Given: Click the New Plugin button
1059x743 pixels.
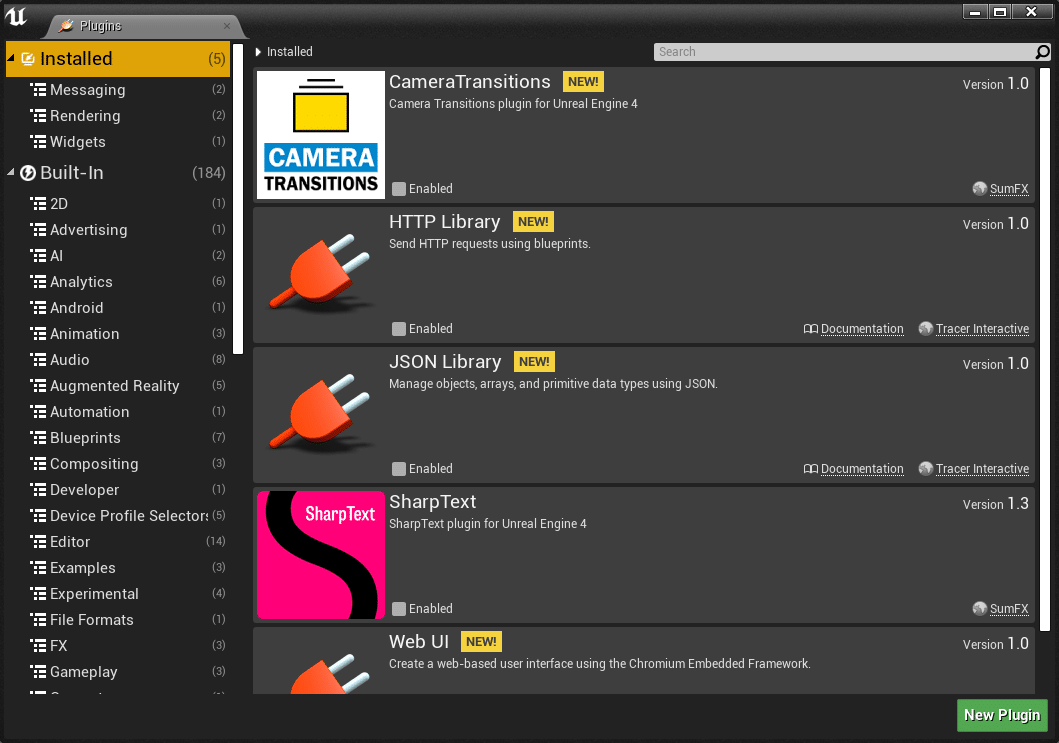Looking at the screenshot, I should 1002,715.
